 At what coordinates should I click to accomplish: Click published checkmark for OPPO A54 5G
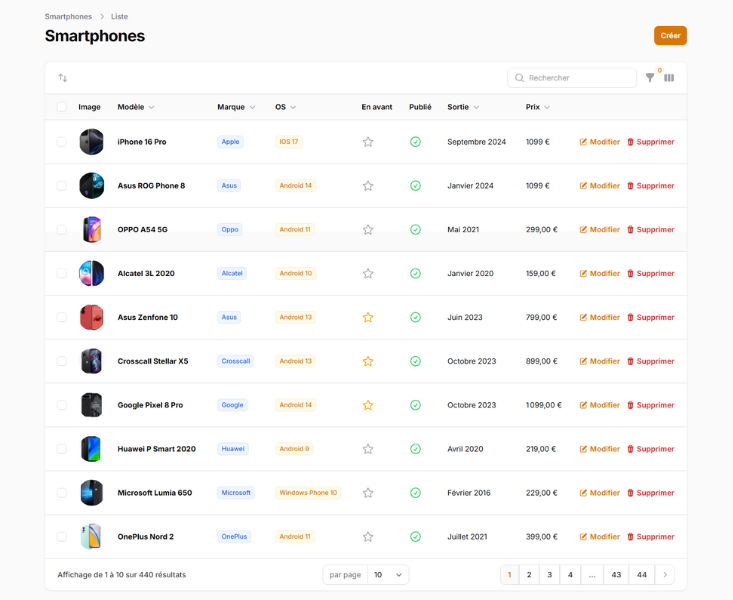coord(415,230)
